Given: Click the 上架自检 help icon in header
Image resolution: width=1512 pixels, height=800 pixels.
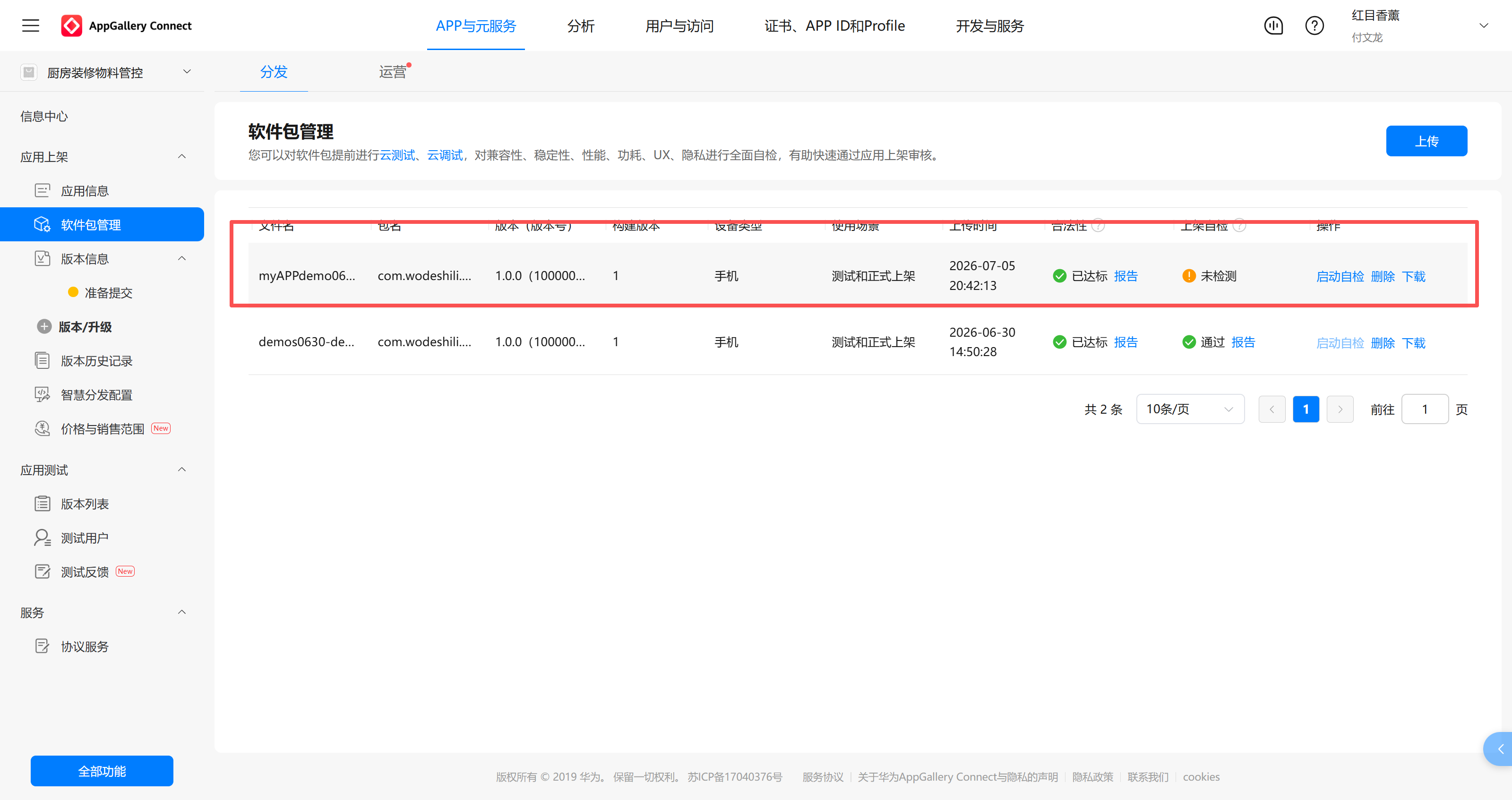Looking at the screenshot, I should (x=1238, y=225).
